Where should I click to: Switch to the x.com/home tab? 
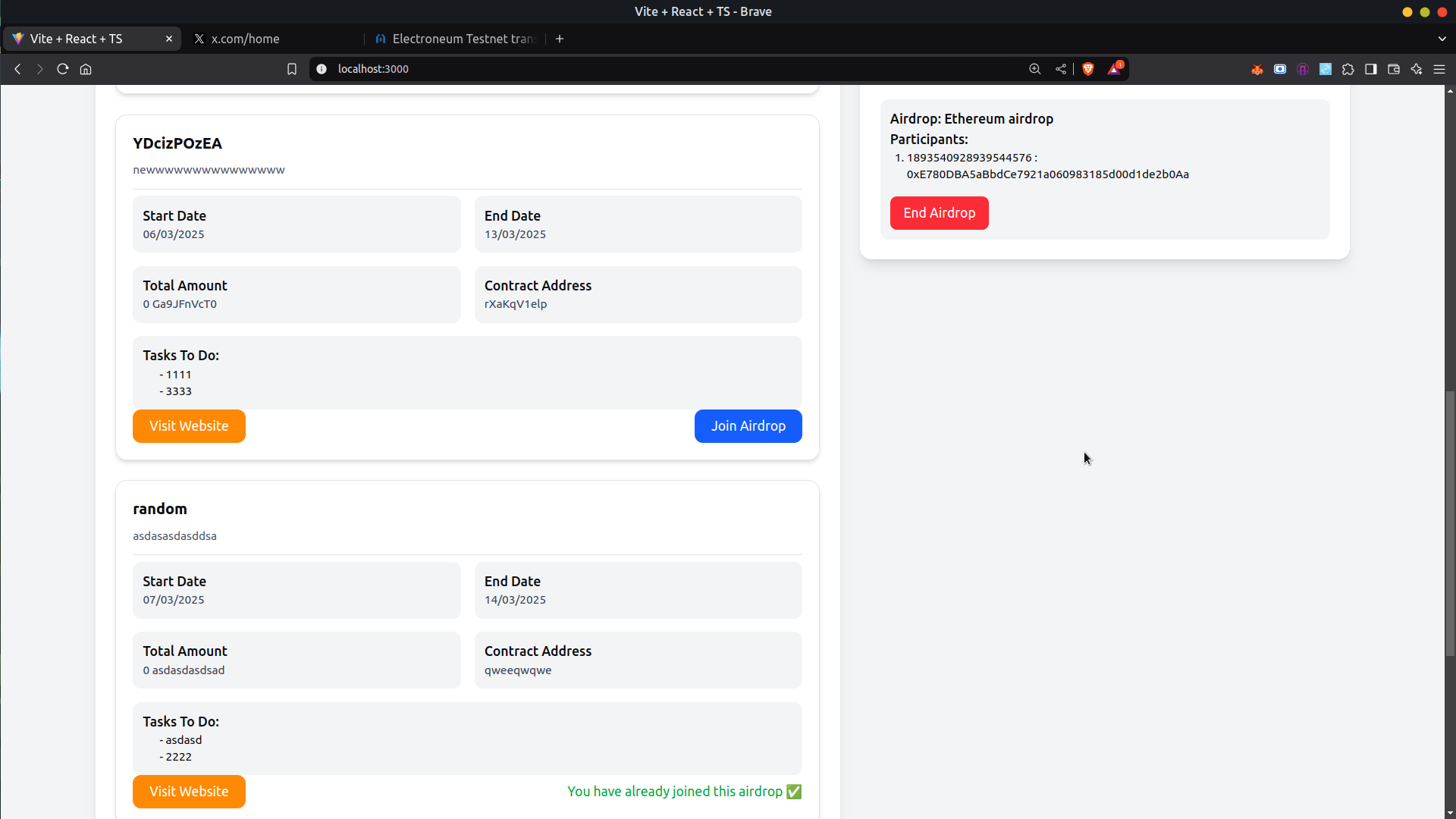click(x=273, y=39)
